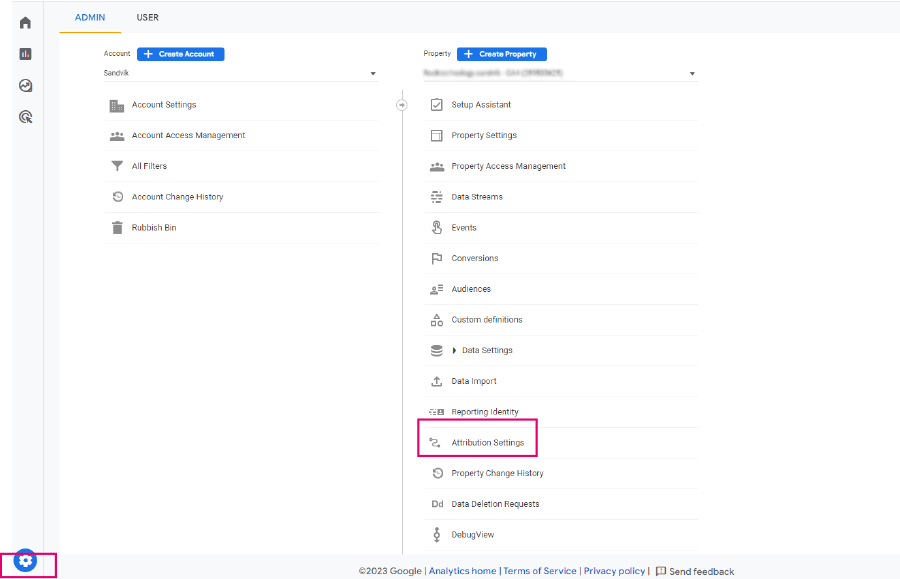Click the Account Change History clock icon
This screenshot has width=900, height=579.
point(118,197)
